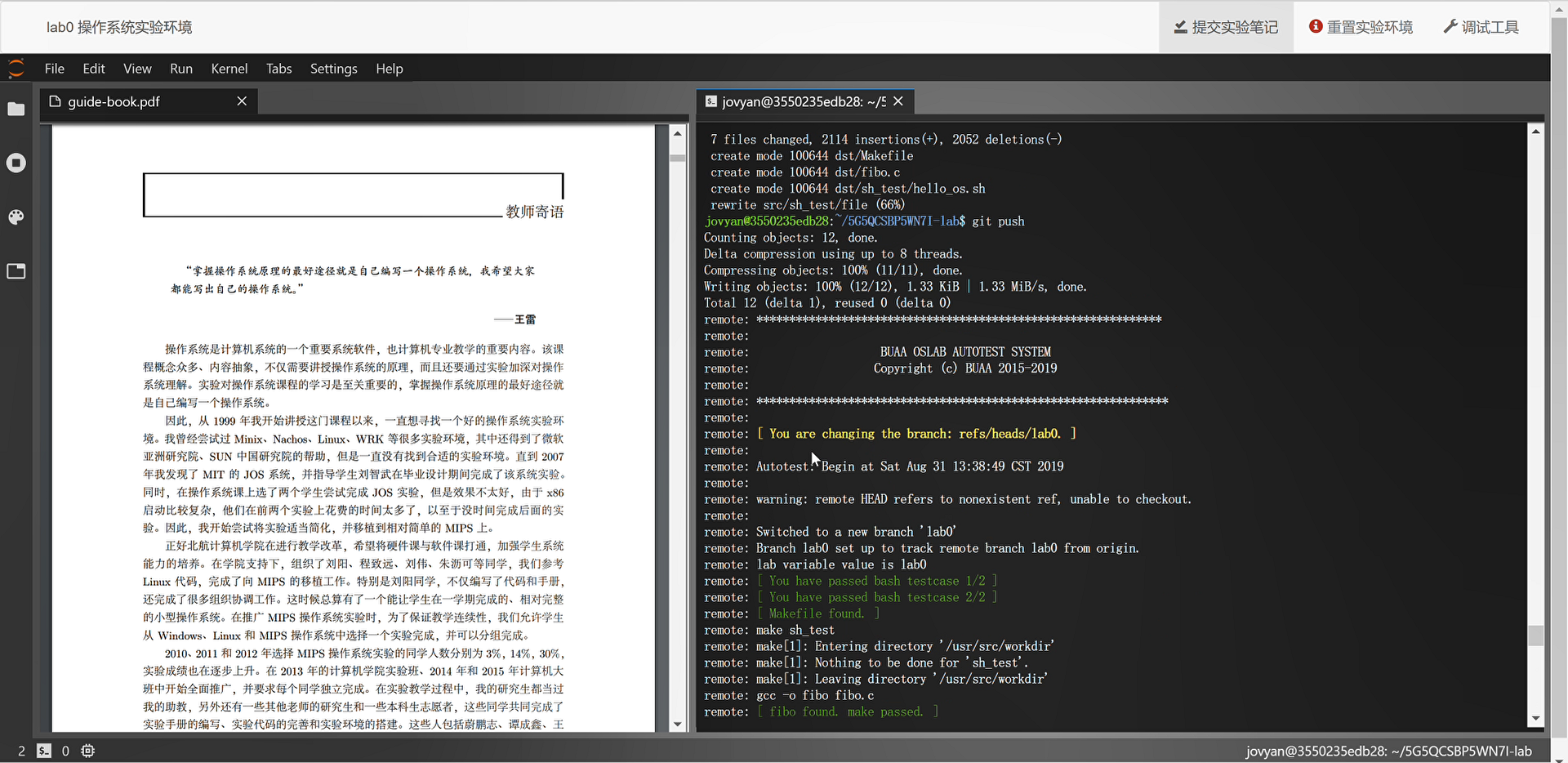Open the Run menu
The image size is (1568, 763).
pyautogui.click(x=181, y=69)
